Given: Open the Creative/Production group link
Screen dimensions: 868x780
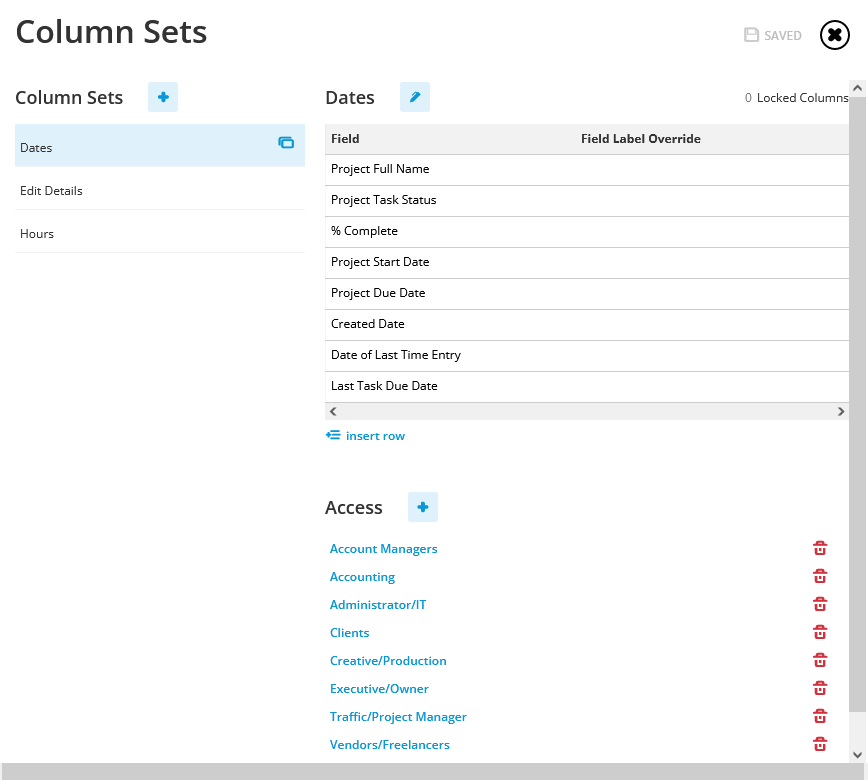Looking at the screenshot, I should [x=388, y=660].
